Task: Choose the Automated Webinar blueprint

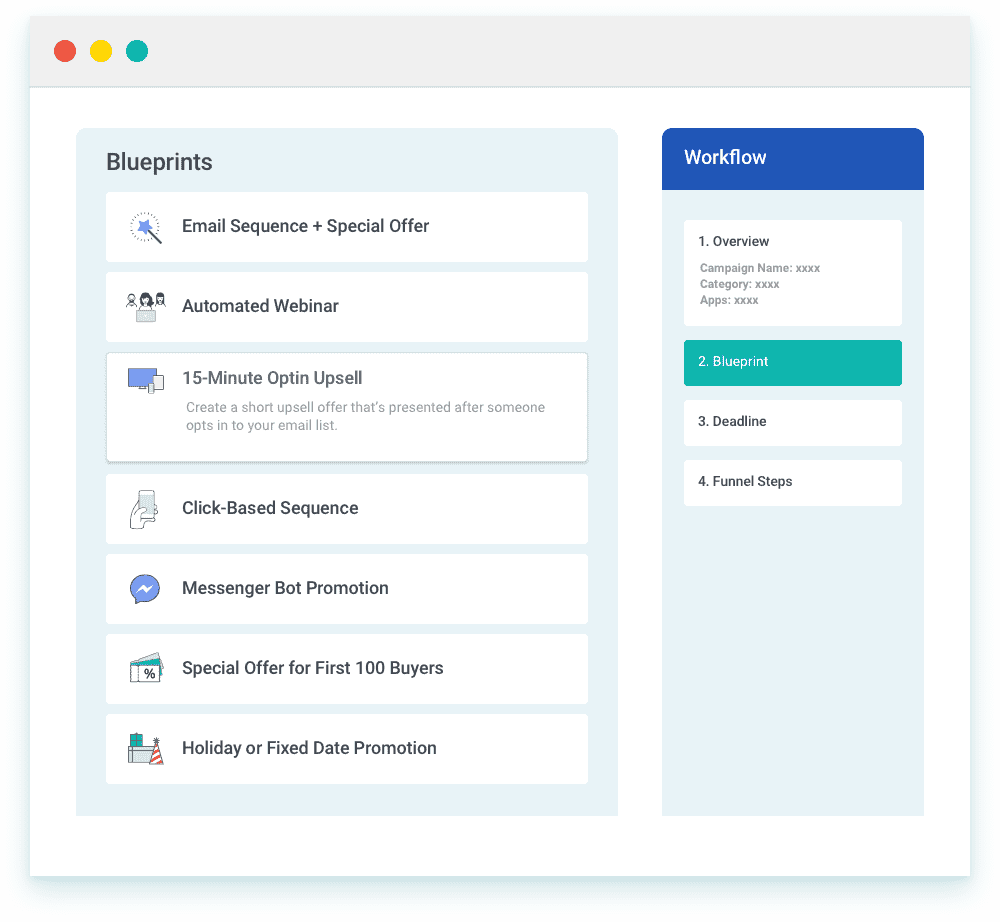Action: [347, 307]
